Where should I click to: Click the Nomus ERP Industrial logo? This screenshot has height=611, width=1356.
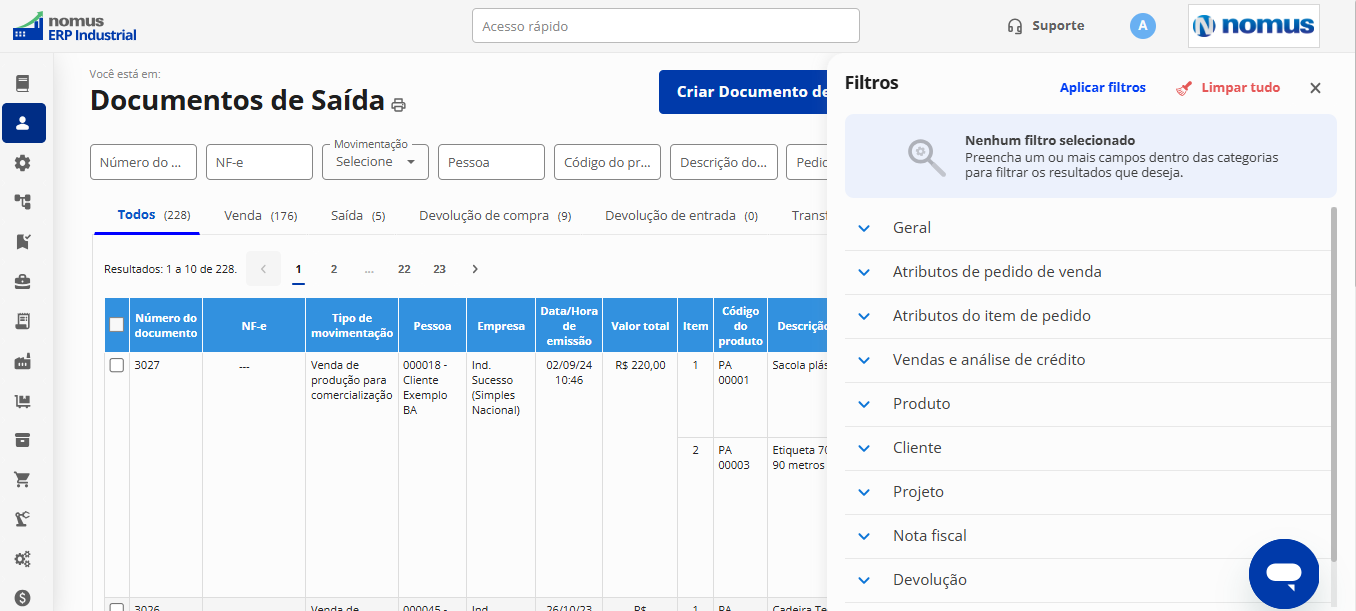click(74, 27)
